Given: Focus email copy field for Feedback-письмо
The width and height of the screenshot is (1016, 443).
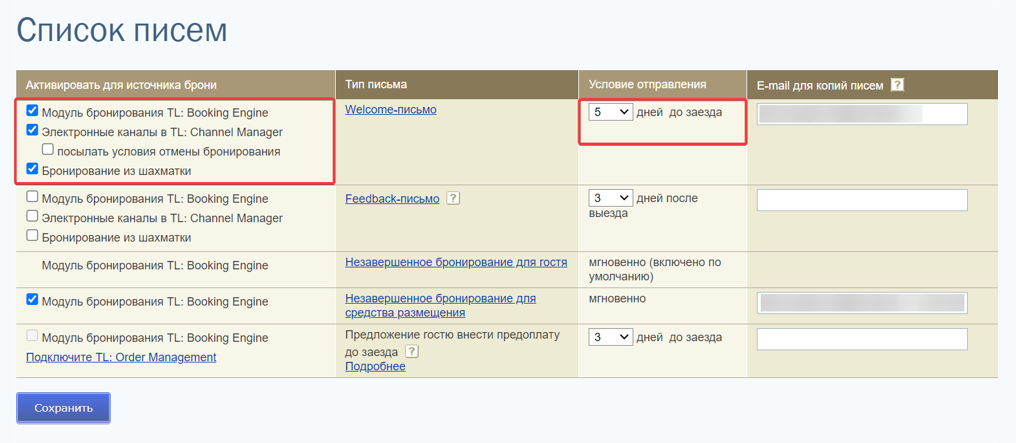Looking at the screenshot, I should [862, 200].
